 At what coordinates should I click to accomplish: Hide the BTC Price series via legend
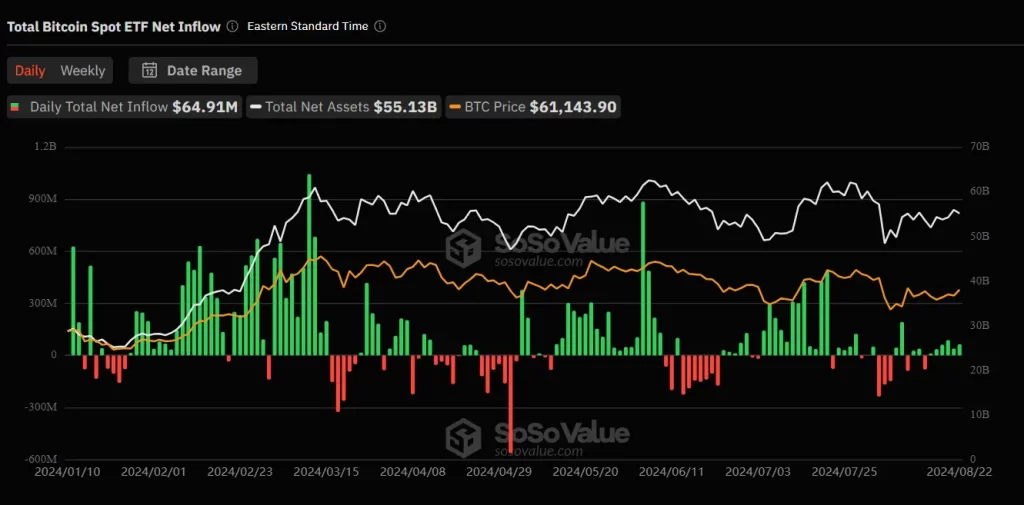coord(534,107)
